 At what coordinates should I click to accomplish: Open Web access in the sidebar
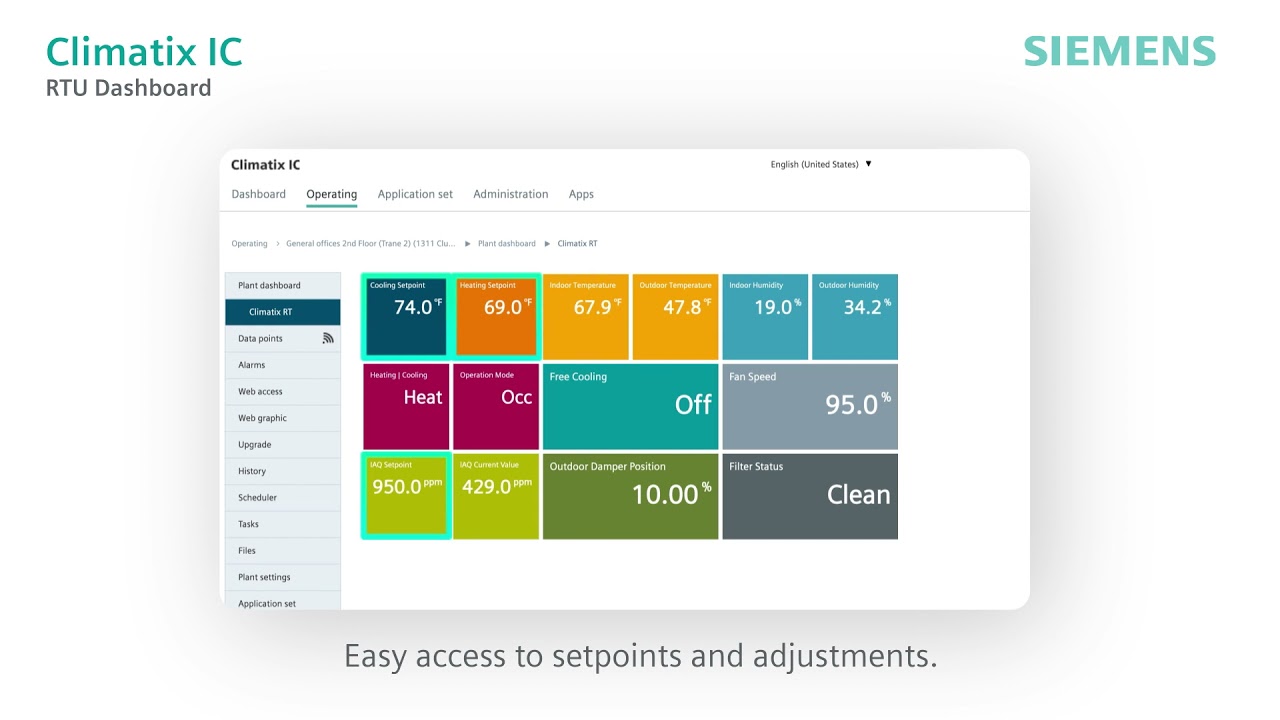pyautogui.click(x=283, y=392)
